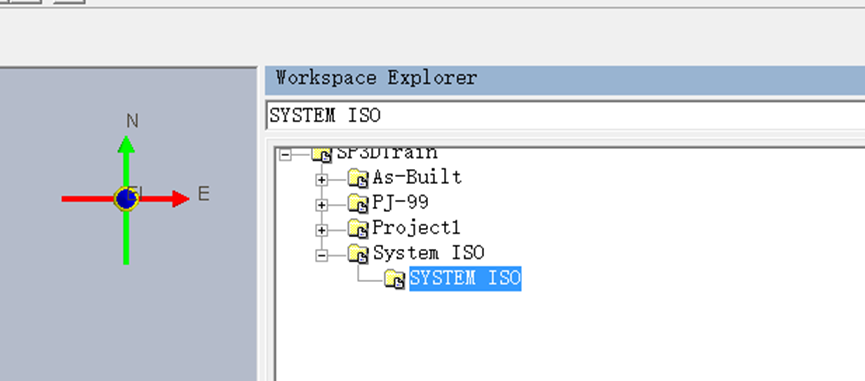The width and height of the screenshot is (865, 381).
Task: Expand the Project1 tree node
Action: [322, 230]
